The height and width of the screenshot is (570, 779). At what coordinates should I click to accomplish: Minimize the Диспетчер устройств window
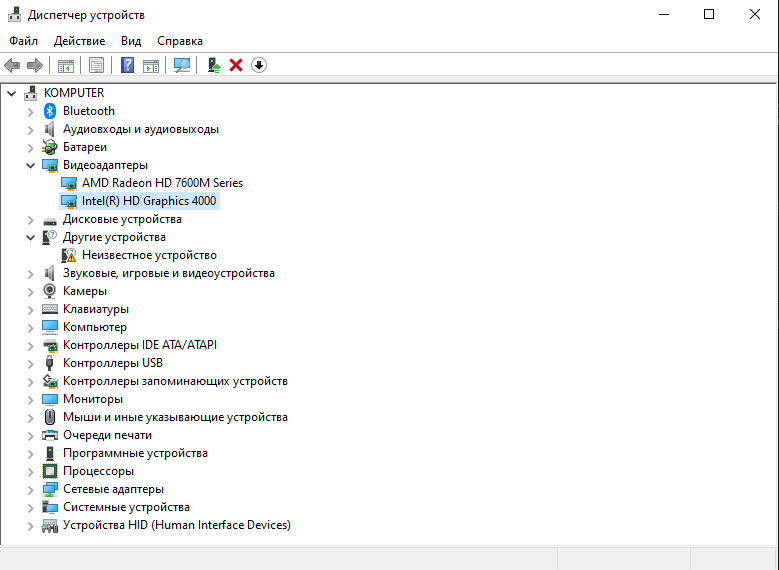pos(664,14)
